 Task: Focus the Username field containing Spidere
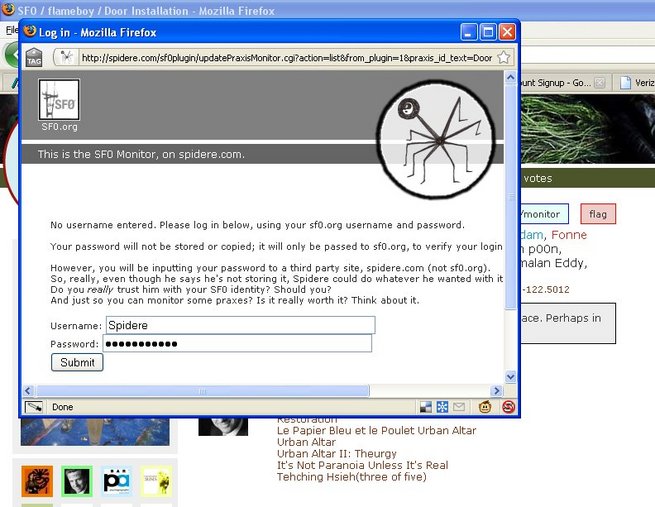point(241,325)
